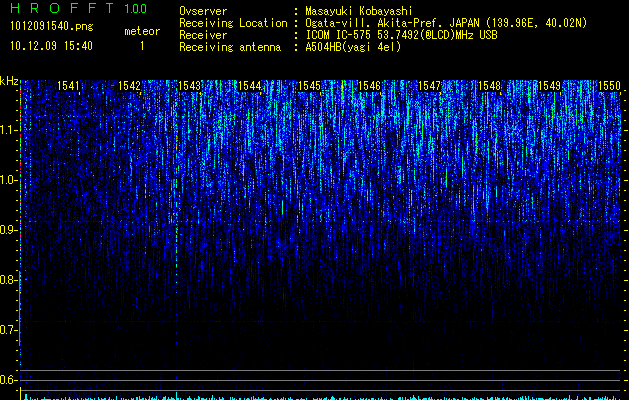629x400 pixels.
Task: Click the A504HB(yagi 4el) antenna text
Action: point(353,47)
